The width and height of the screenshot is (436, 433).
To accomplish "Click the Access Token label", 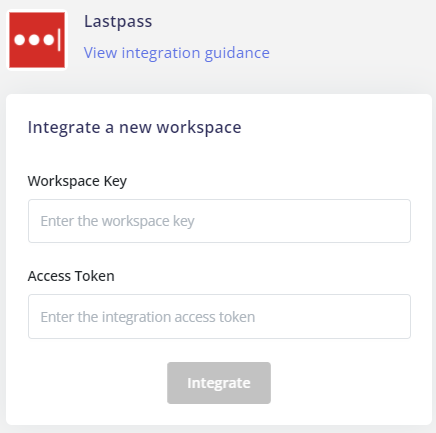I will point(71,276).
